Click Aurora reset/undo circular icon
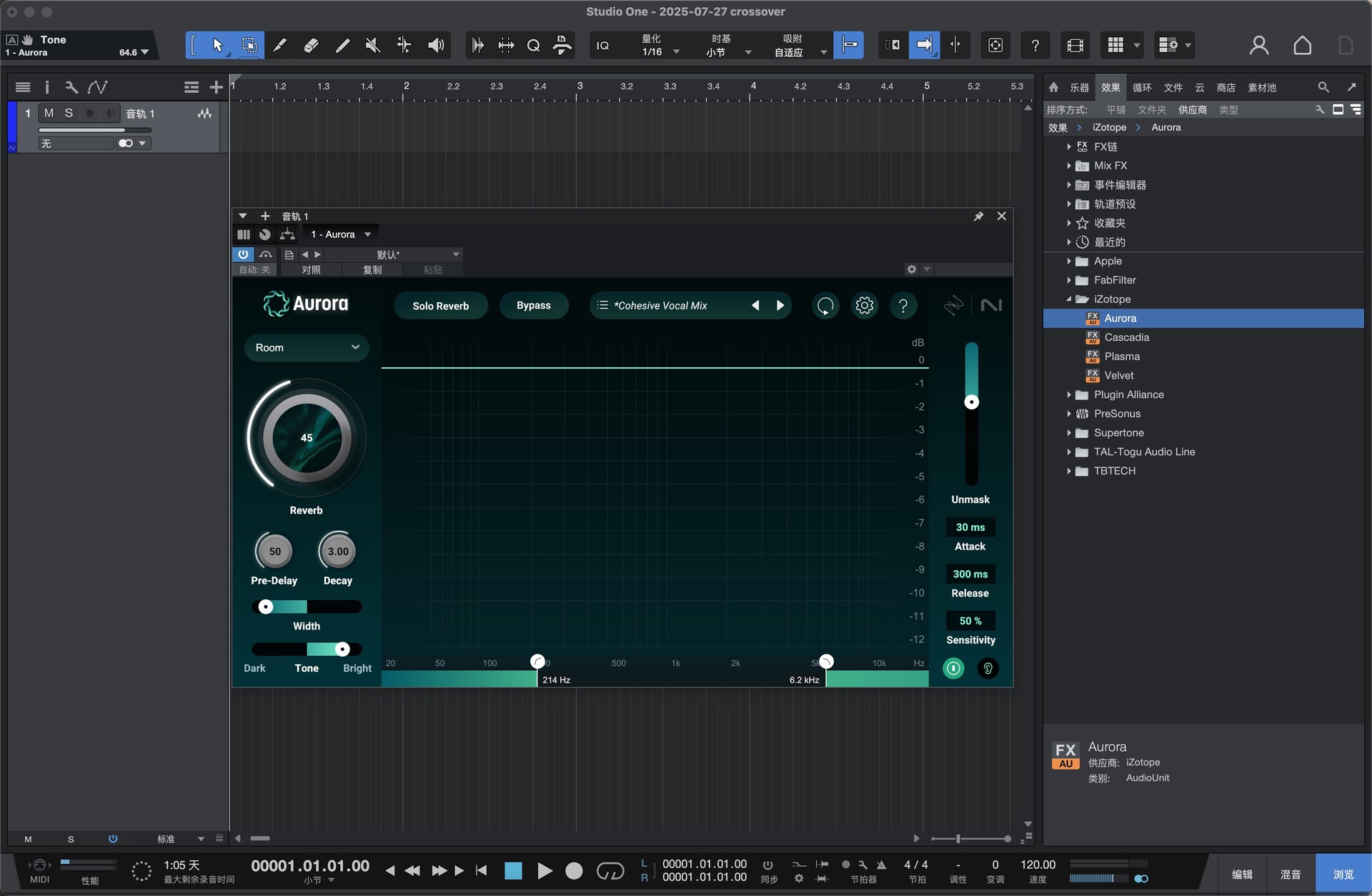Viewport: 1372px width, 896px height. (x=825, y=306)
